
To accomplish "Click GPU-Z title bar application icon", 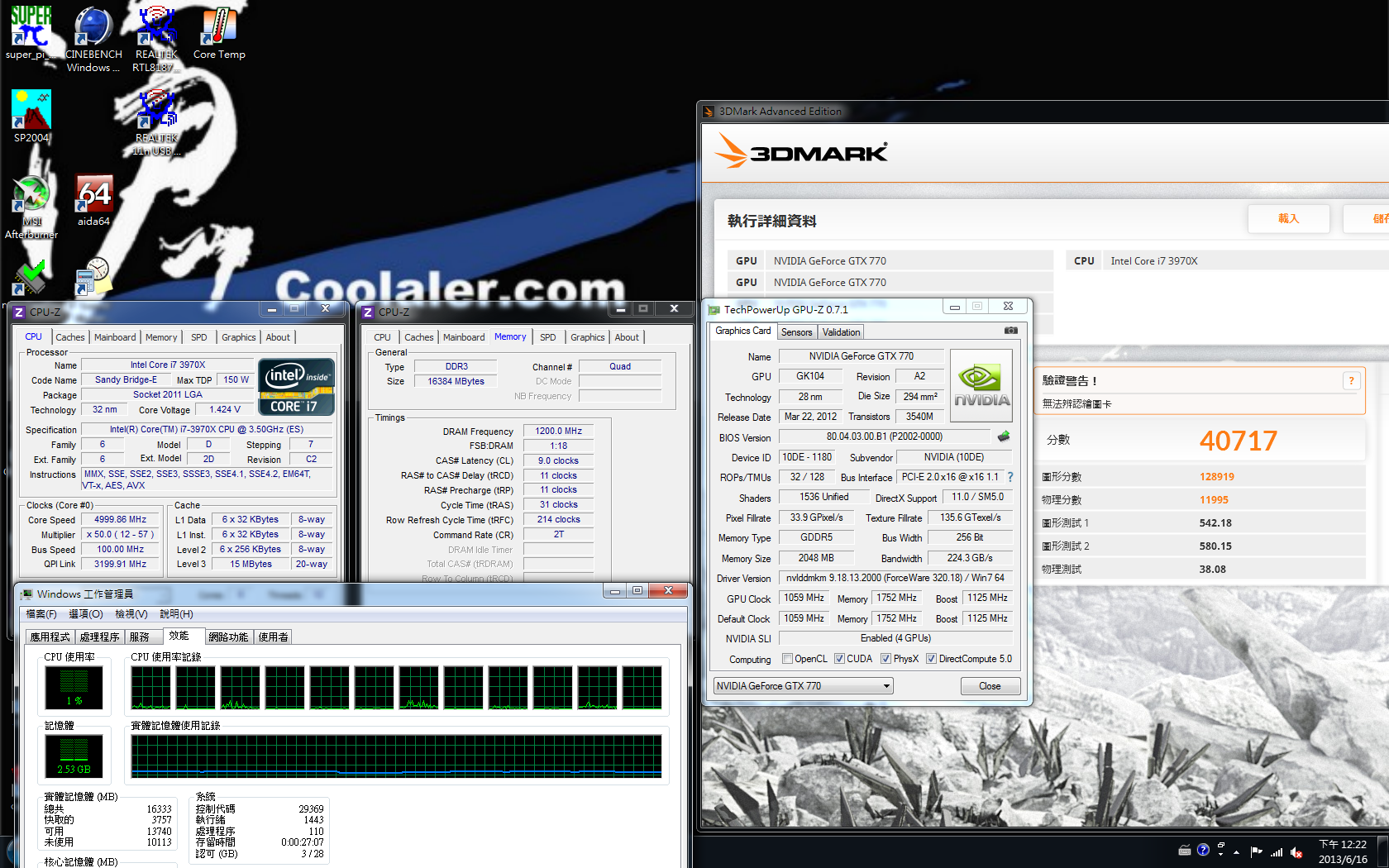I will click(714, 310).
